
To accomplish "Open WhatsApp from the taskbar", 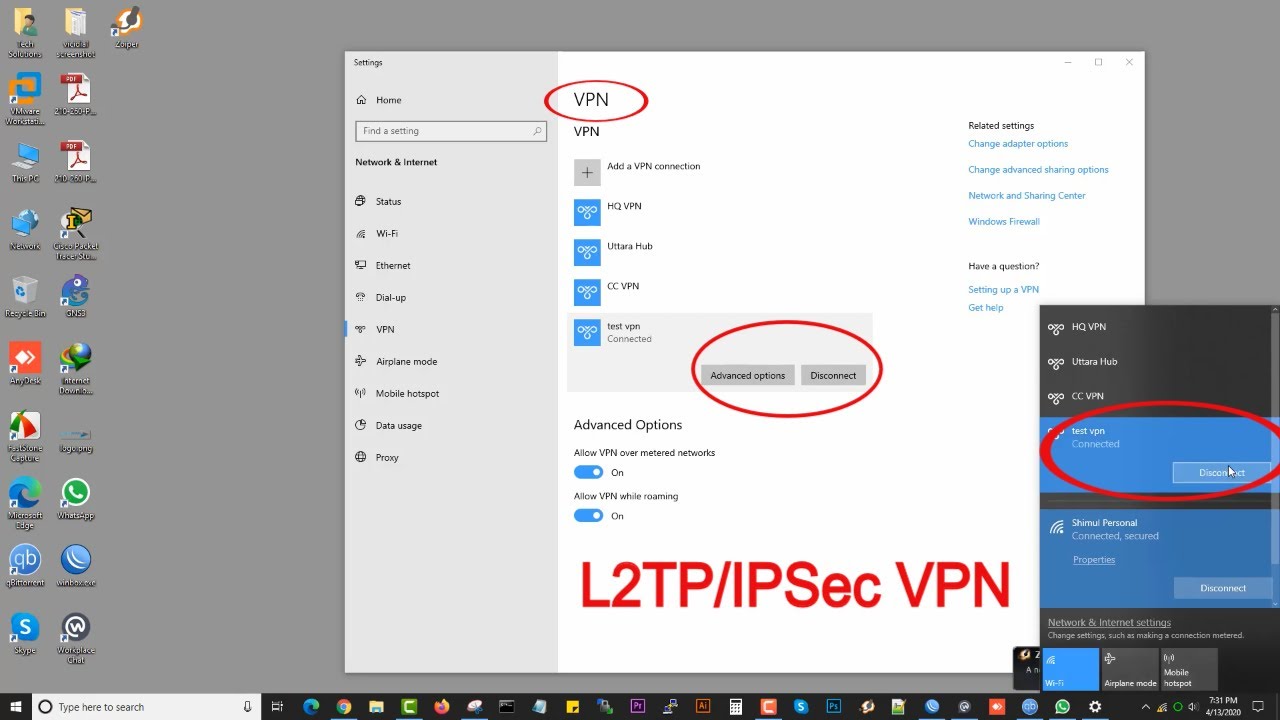I will [1062, 707].
